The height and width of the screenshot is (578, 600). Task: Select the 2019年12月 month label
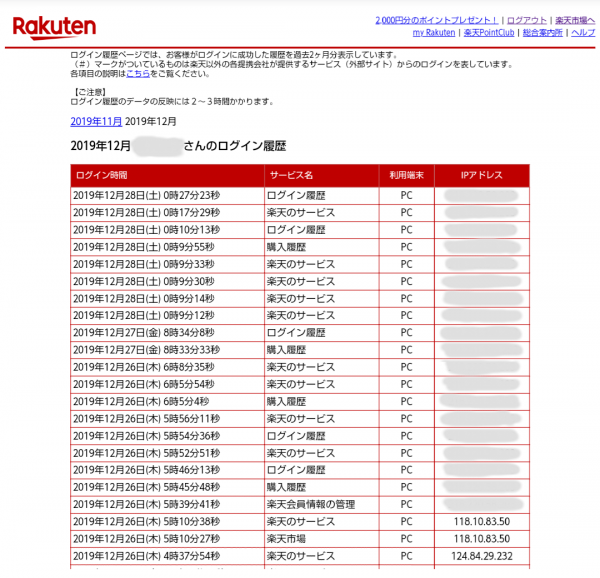[151, 122]
